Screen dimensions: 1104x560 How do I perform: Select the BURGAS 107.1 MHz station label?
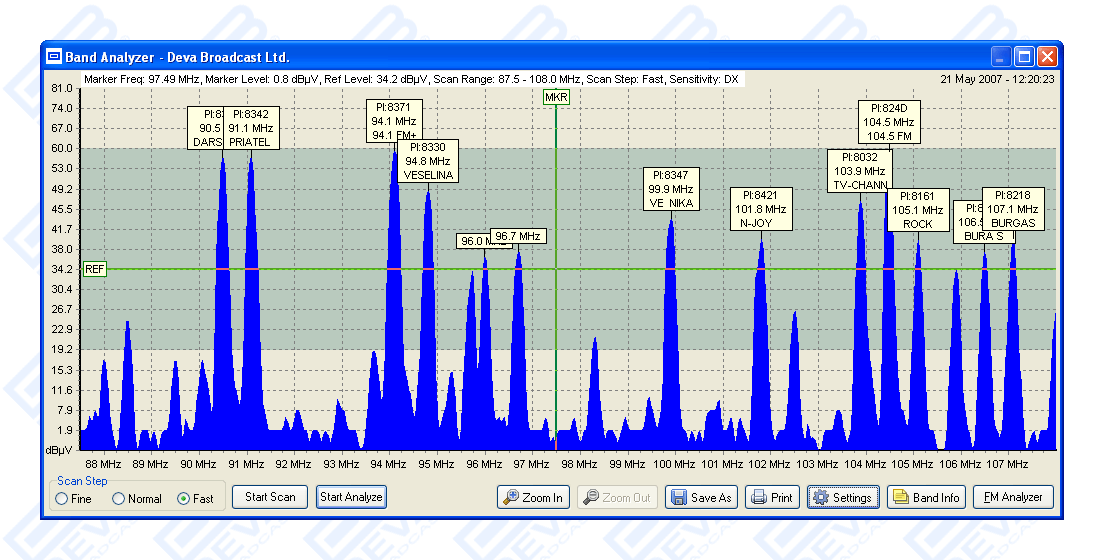tap(1013, 209)
